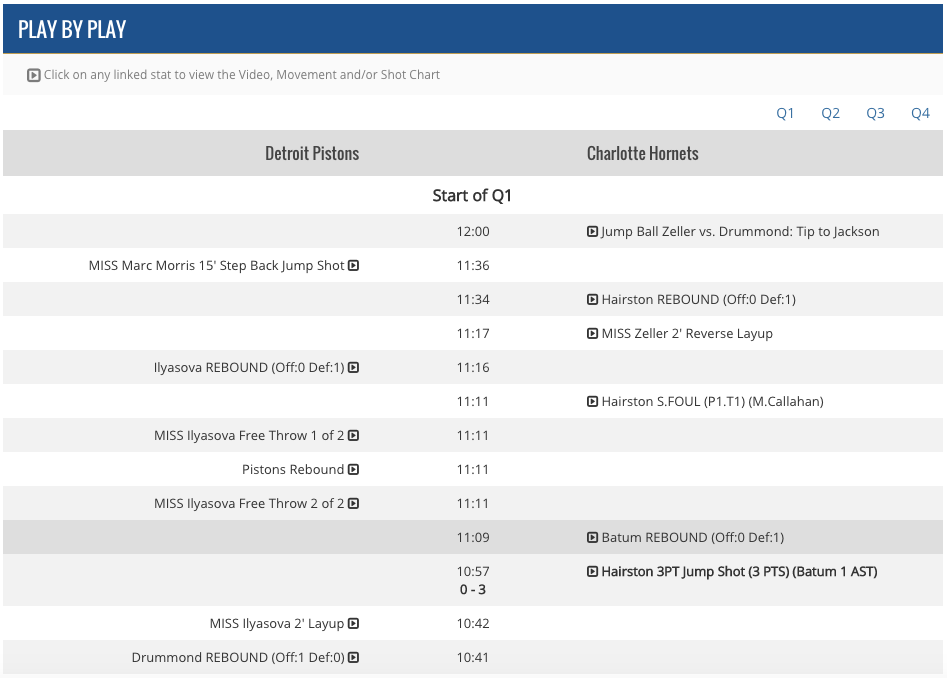Jump to Q2 plays
Screen dimensions: 947x678
(x=830, y=113)
